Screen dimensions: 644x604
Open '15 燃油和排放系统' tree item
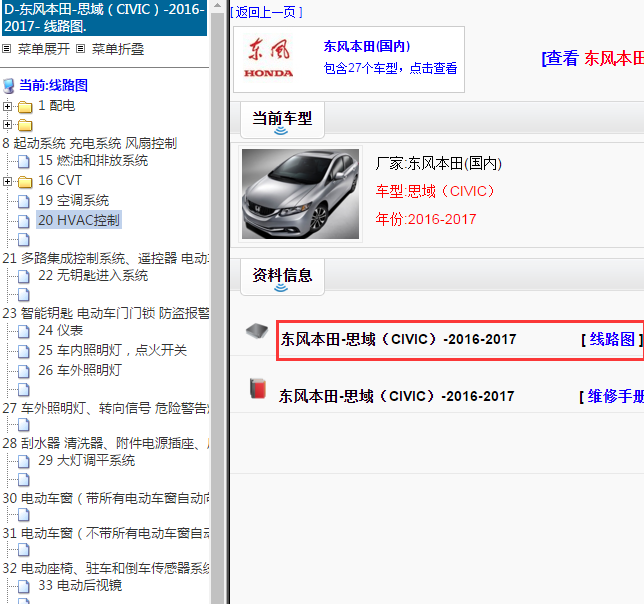click(93, 161)
